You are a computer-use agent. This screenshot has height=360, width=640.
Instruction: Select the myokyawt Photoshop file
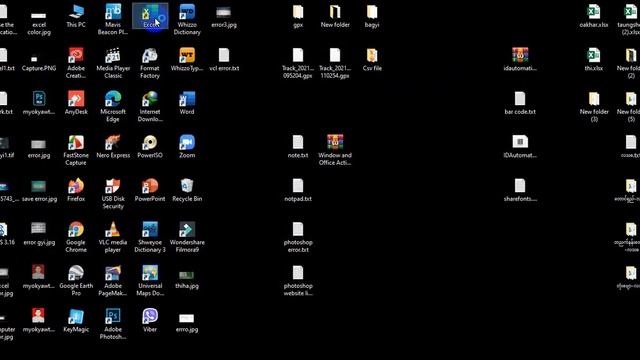pos(39,103)
